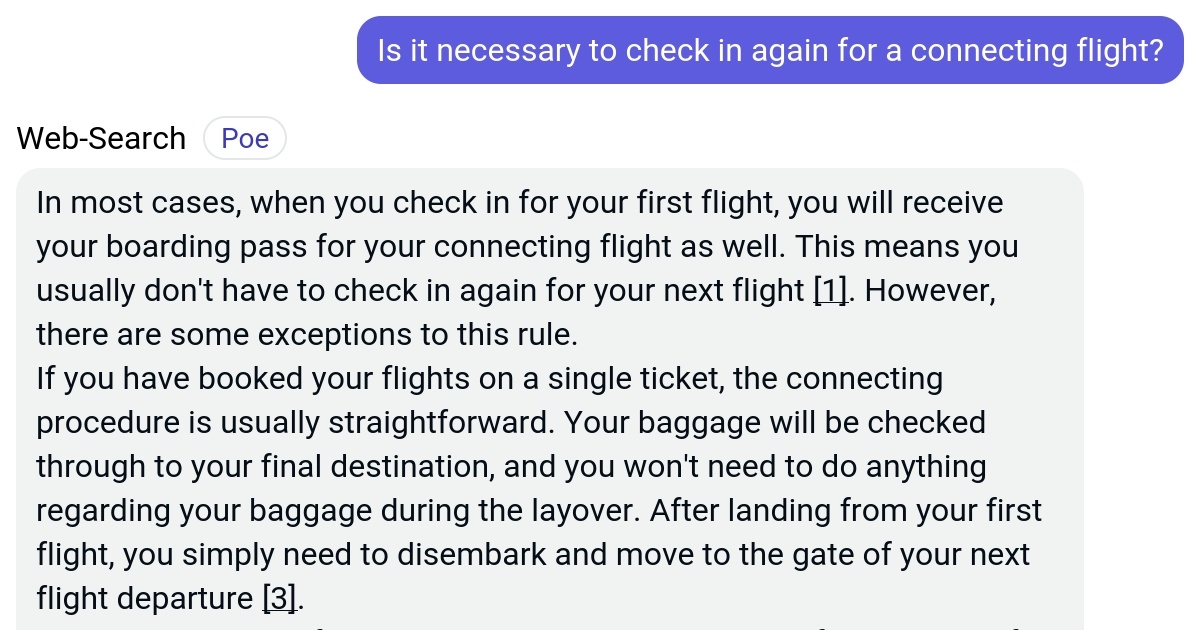1200x630 pixels.
Task: Open the Web-Search bot profile
Action: coord(100,138)
